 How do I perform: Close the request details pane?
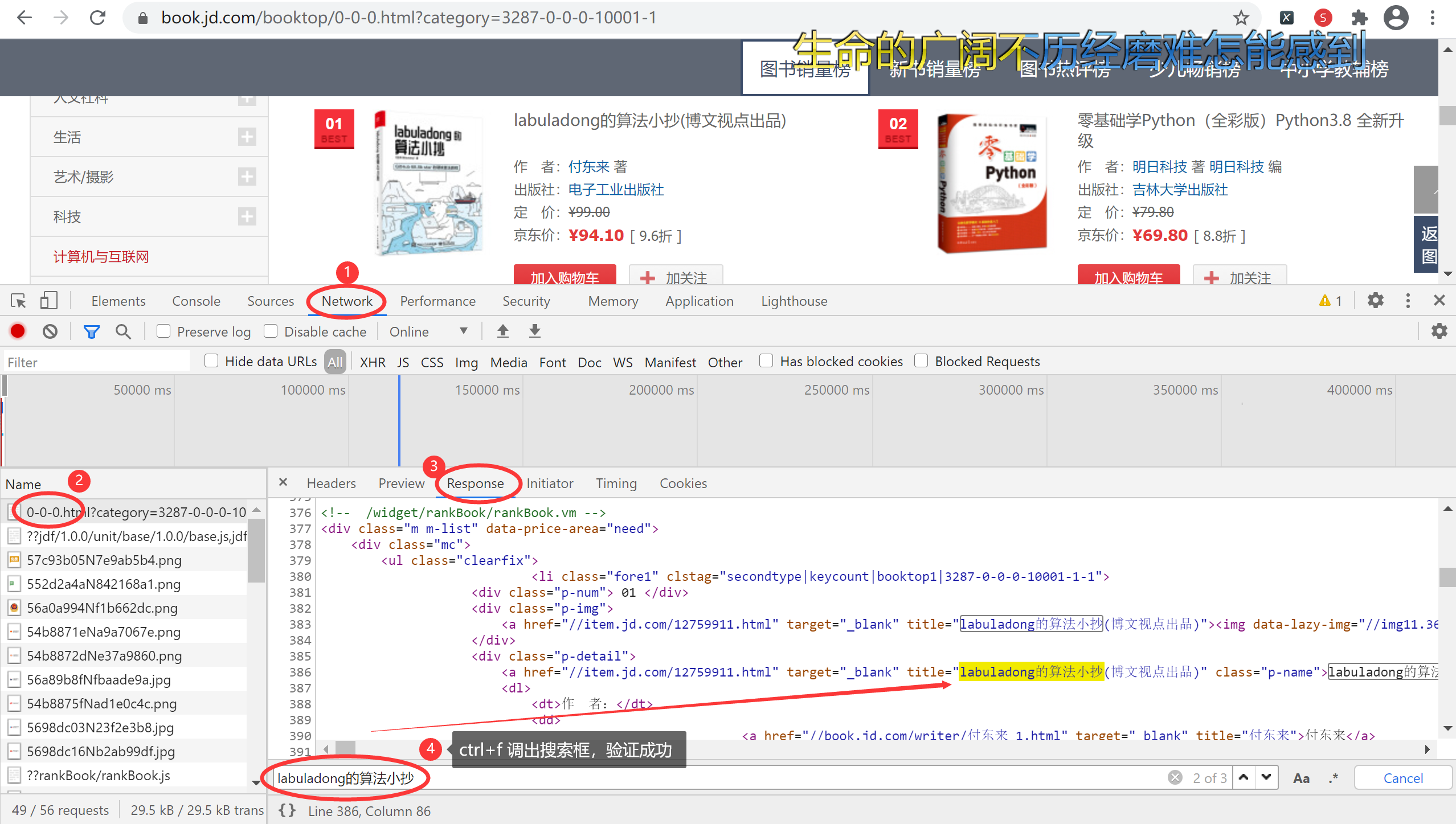click(283, 482)
